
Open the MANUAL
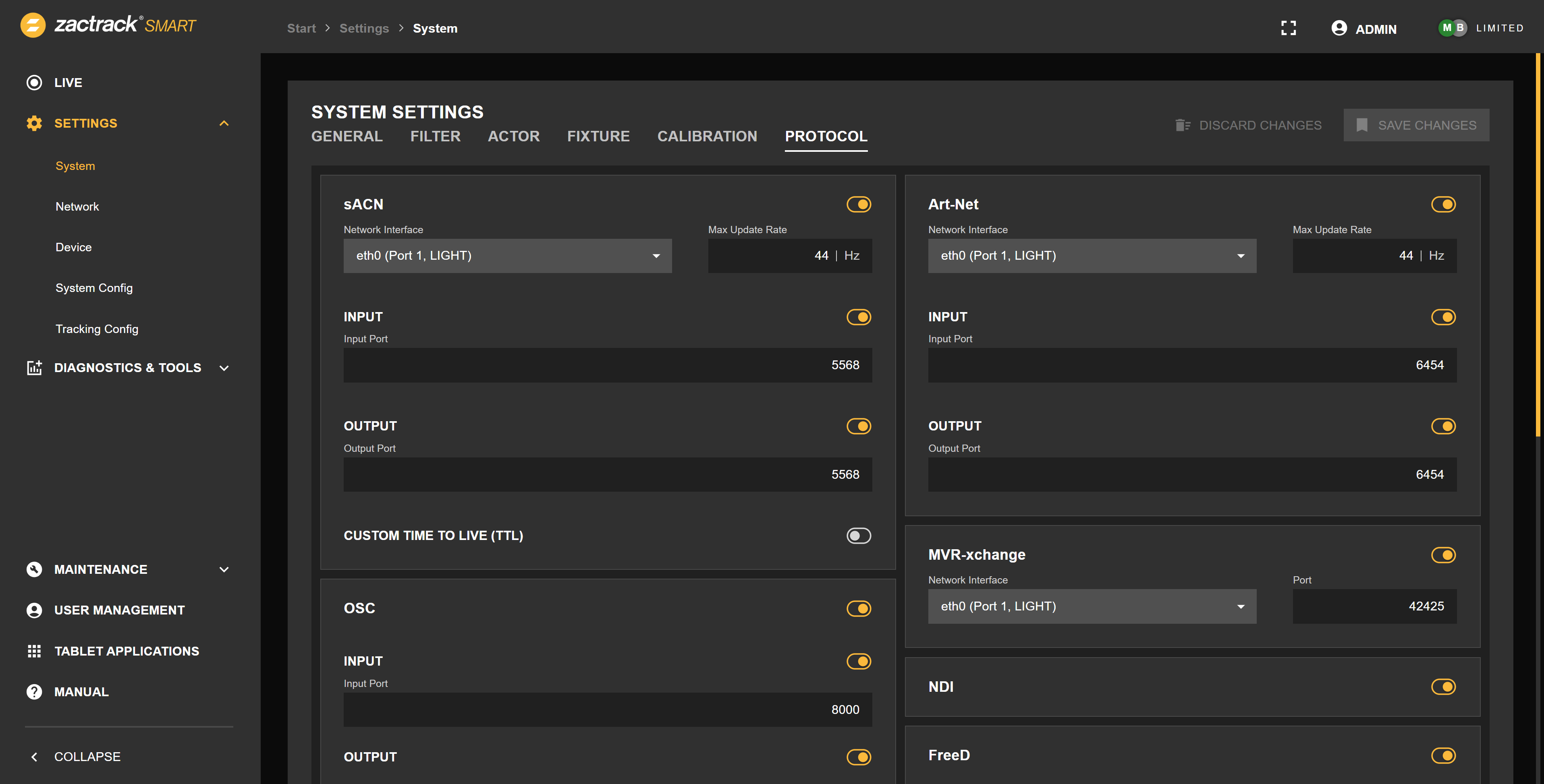point(81,692)
